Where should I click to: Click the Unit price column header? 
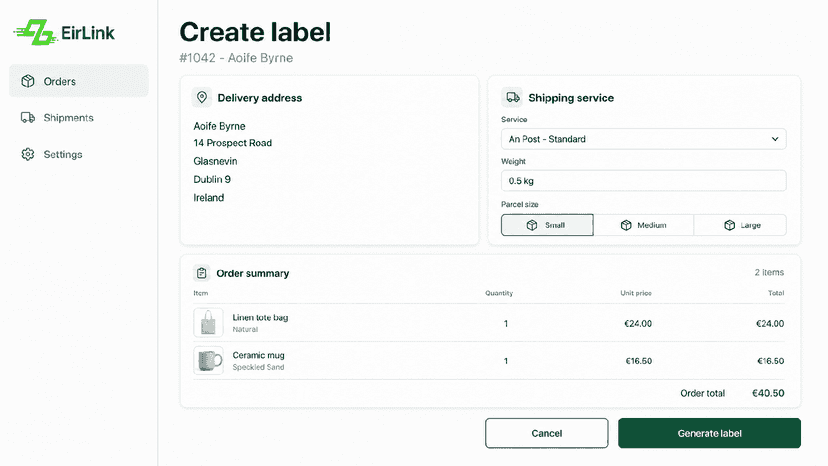636,293
